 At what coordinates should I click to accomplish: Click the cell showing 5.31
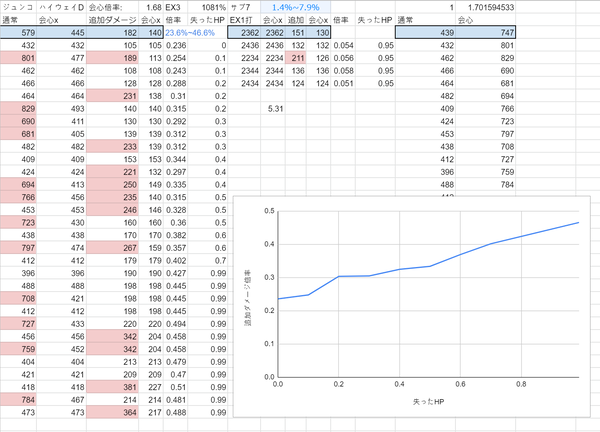click(273, 109)
